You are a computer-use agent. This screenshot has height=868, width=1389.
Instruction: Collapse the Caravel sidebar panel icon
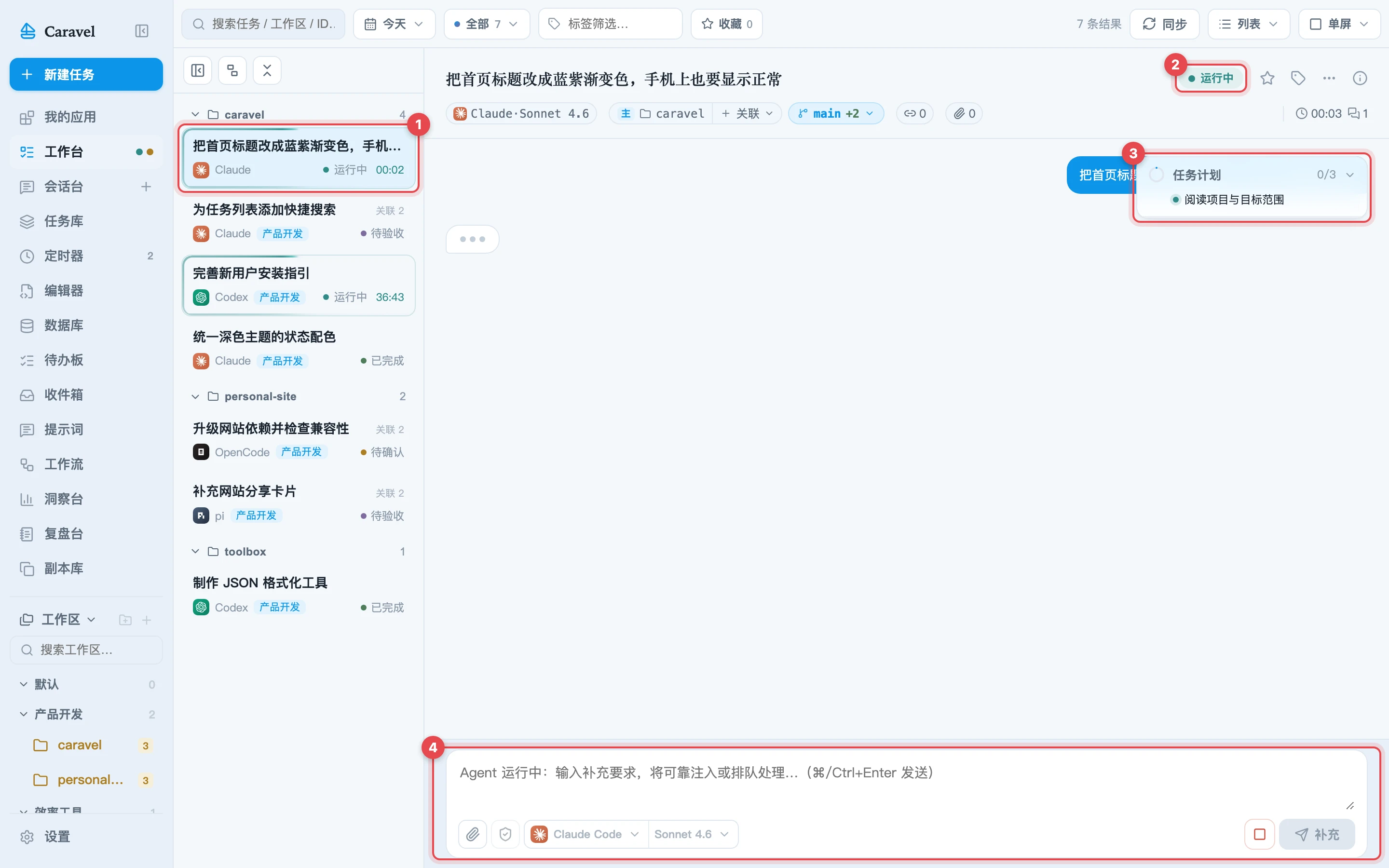click(x=141, y=31)
